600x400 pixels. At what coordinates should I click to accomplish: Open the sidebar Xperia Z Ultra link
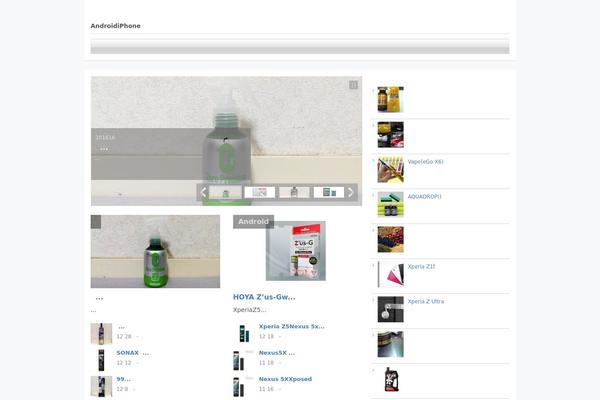426,302
